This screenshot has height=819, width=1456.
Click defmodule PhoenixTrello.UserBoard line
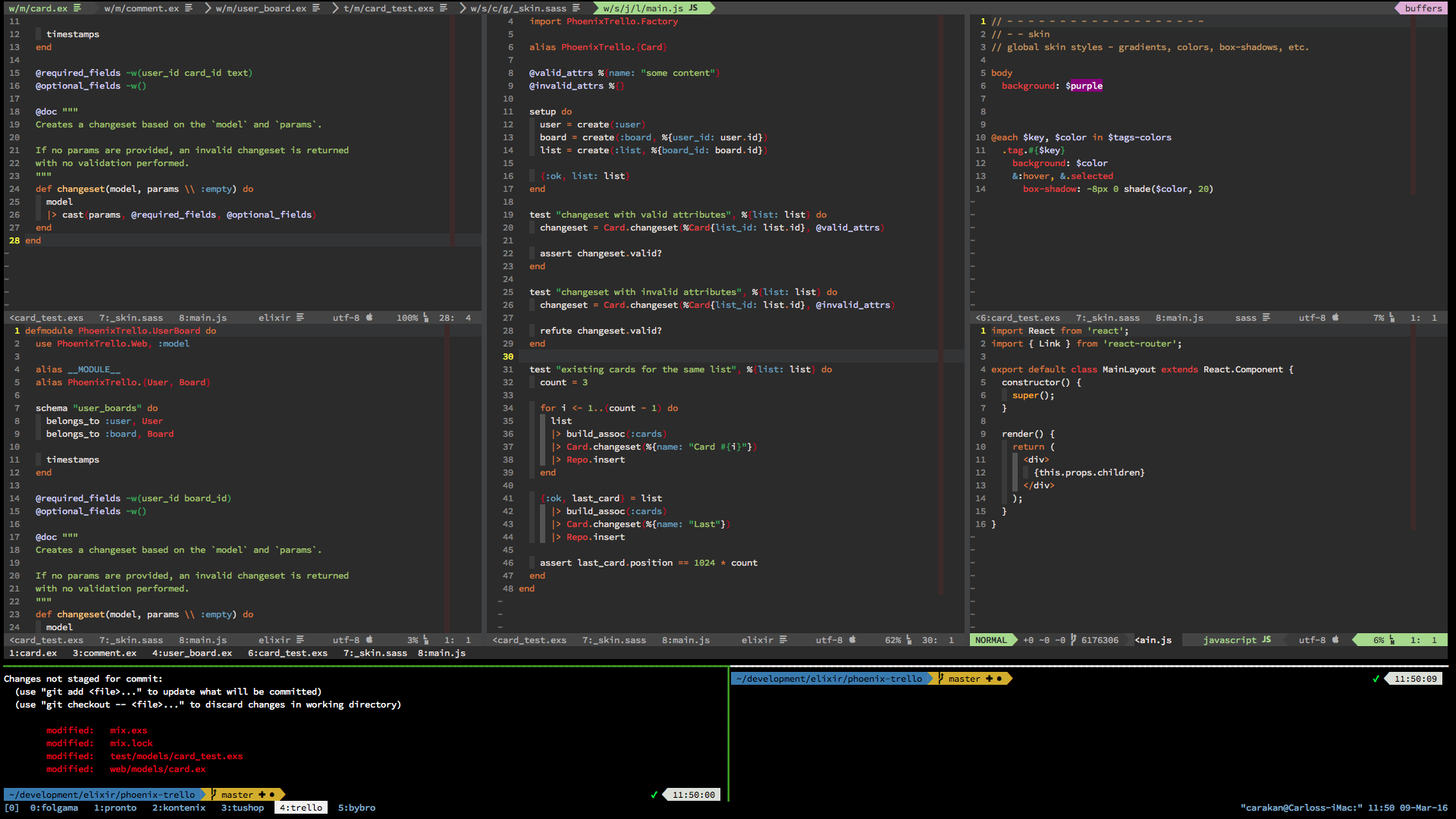(x=121, y=331)
